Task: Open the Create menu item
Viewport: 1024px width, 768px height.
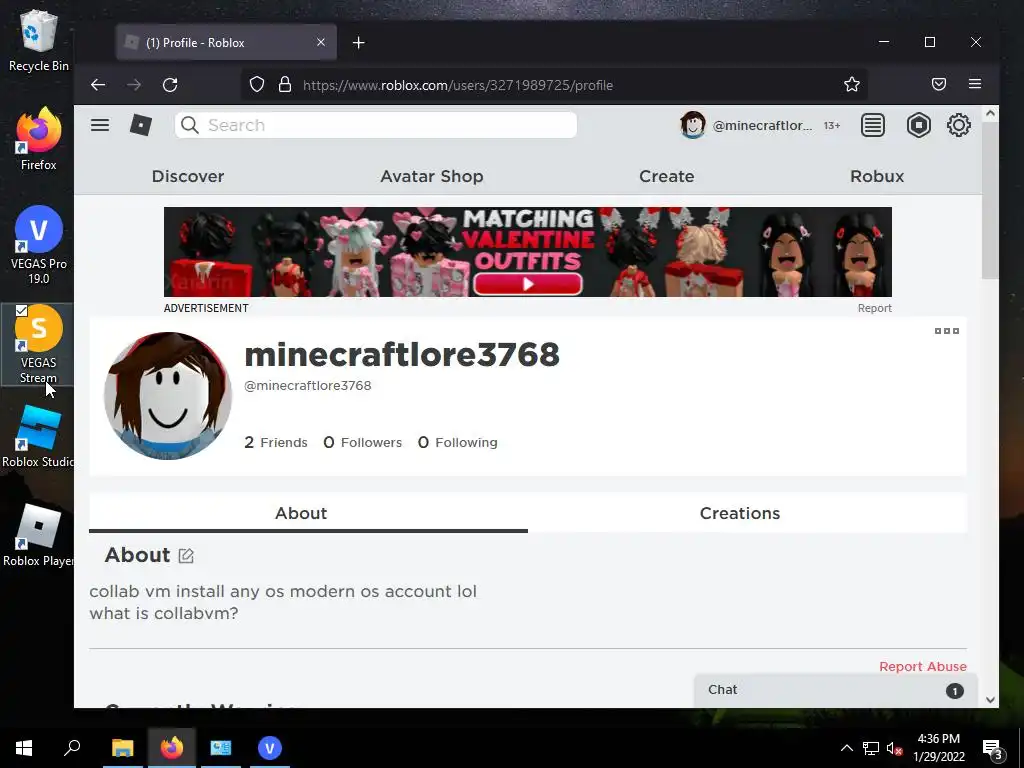Action: click(x=666, y=176)
